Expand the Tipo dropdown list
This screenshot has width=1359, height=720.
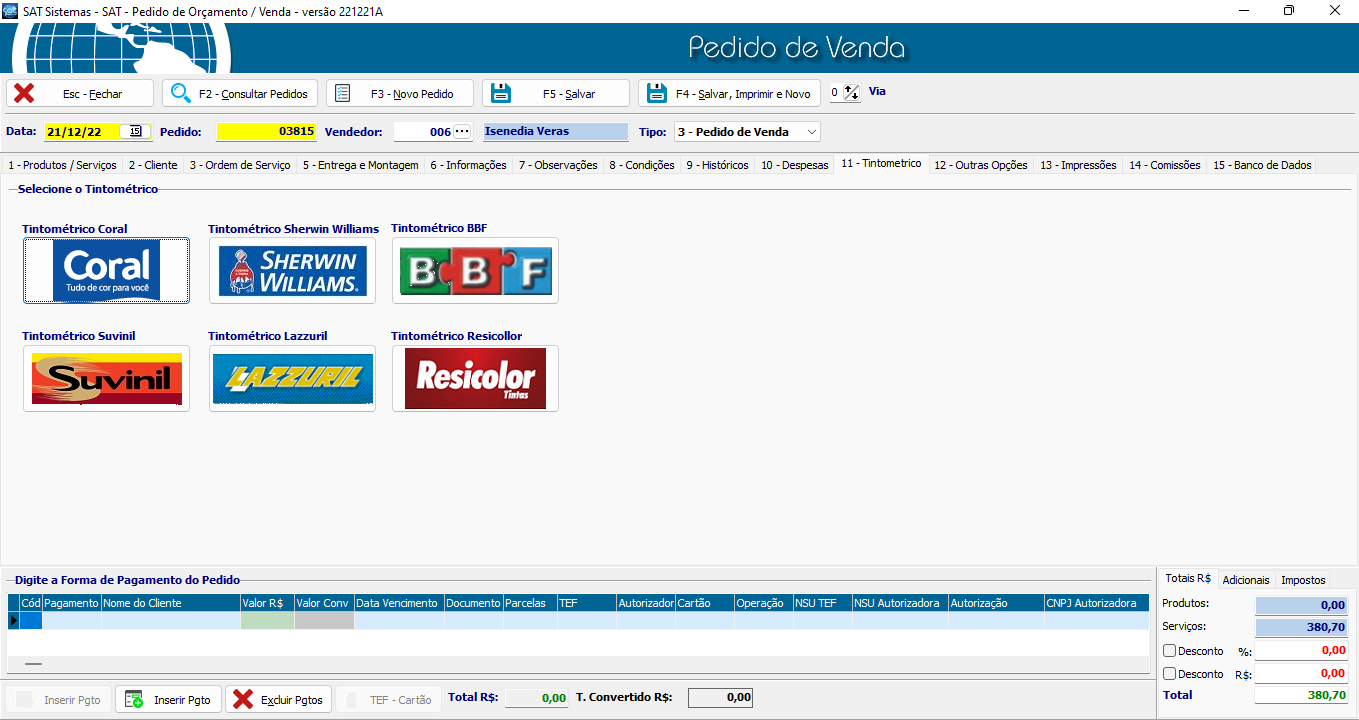click(x=811, y=132)
